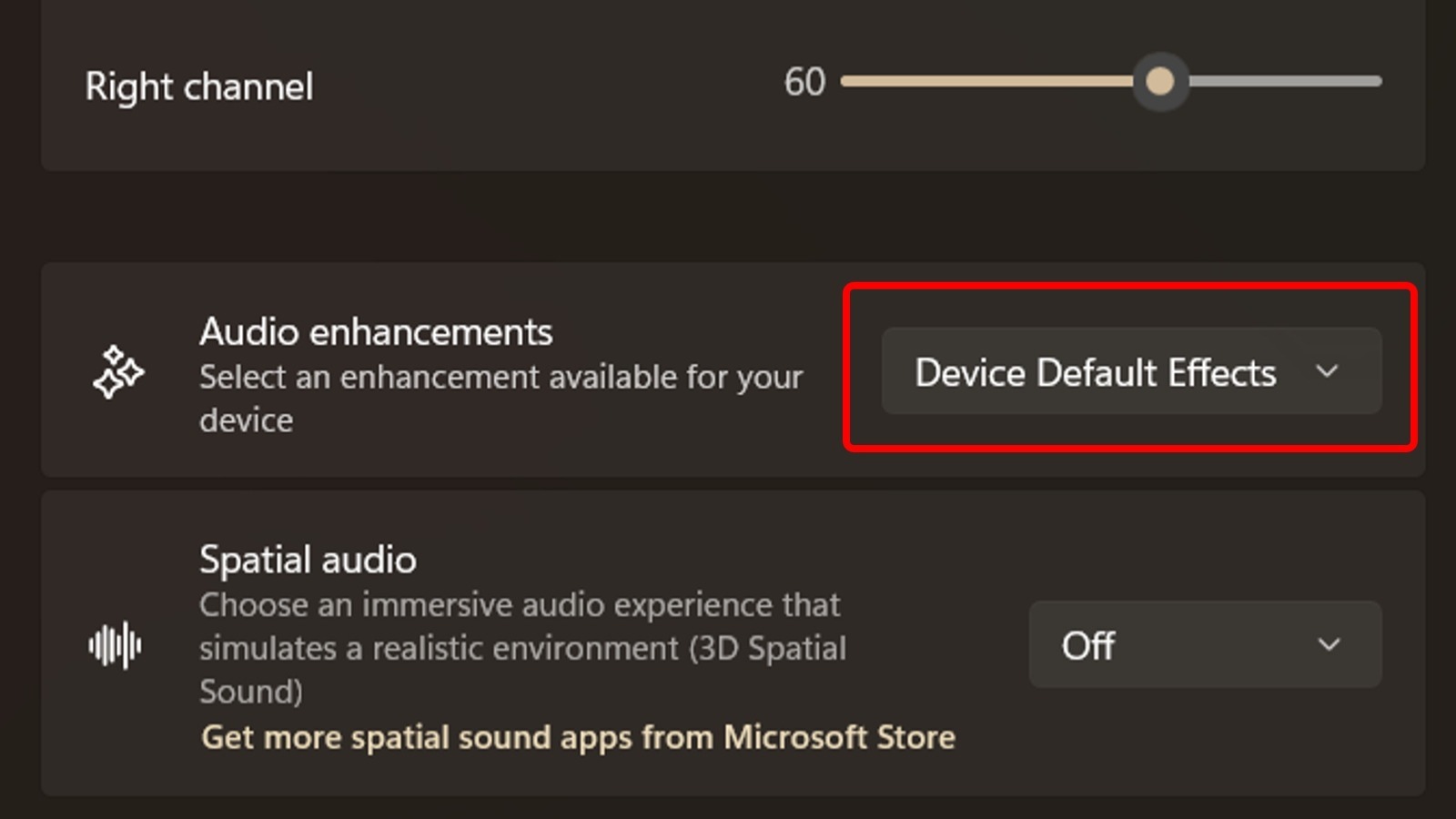Select the Audio enhancements combo box text

click(x=1095, y=373)
